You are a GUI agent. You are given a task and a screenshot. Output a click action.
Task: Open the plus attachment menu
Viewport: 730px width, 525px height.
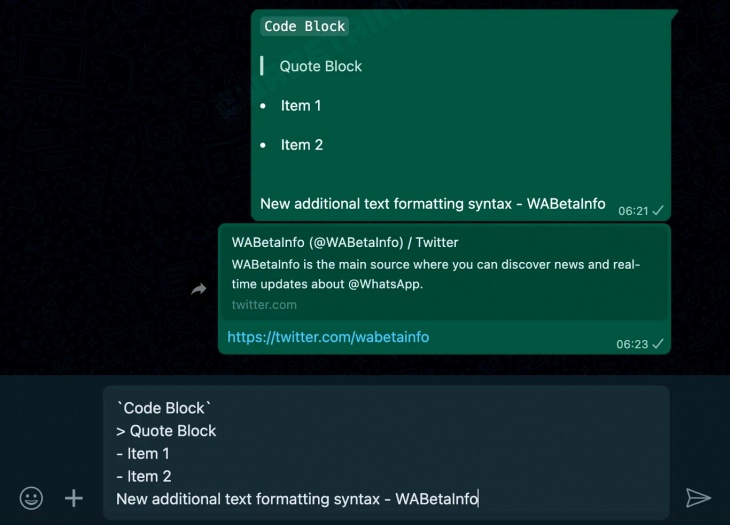(74, 498)
